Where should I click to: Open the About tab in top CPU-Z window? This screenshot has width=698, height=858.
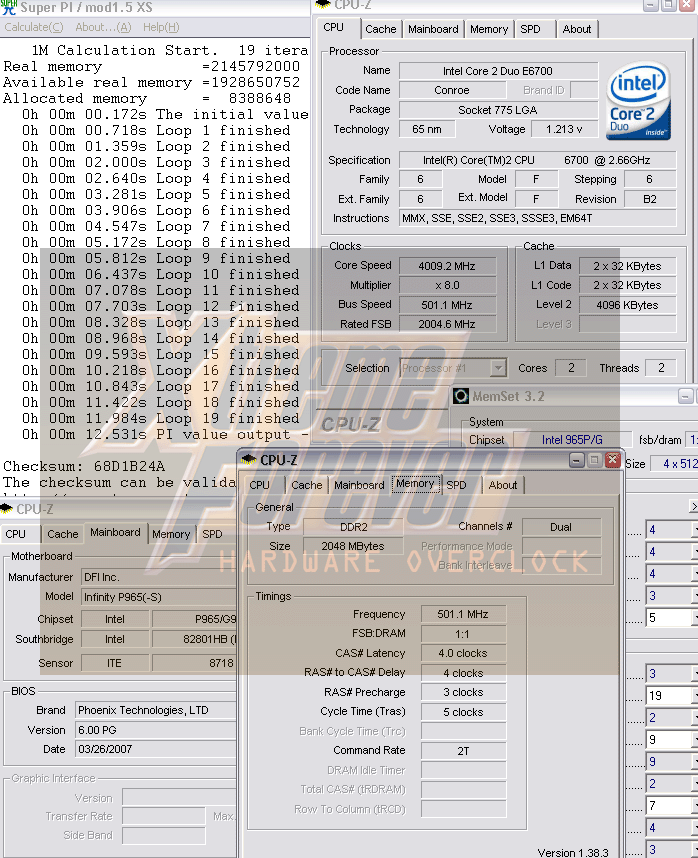(x=577, y=29)
